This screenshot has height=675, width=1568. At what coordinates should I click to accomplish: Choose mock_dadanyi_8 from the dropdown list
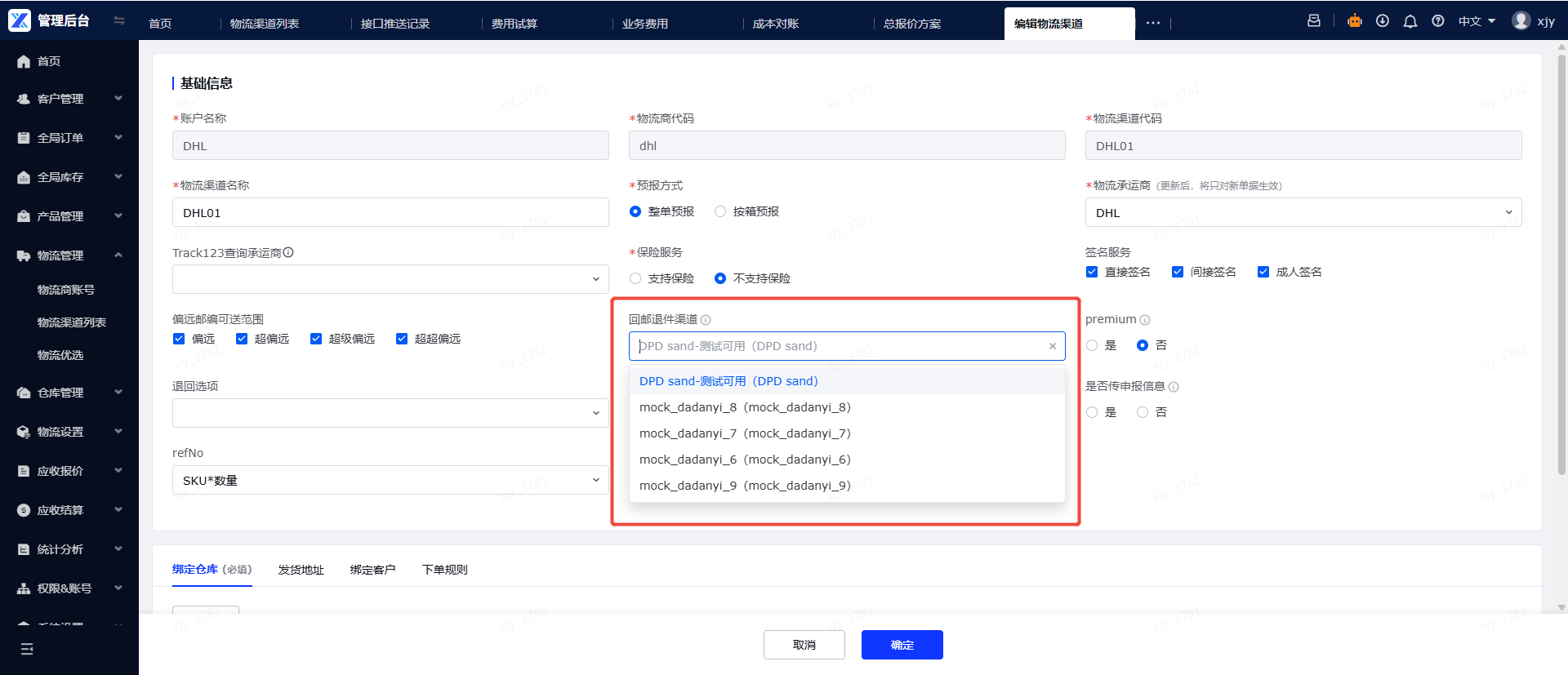click(x=847, y=407)
